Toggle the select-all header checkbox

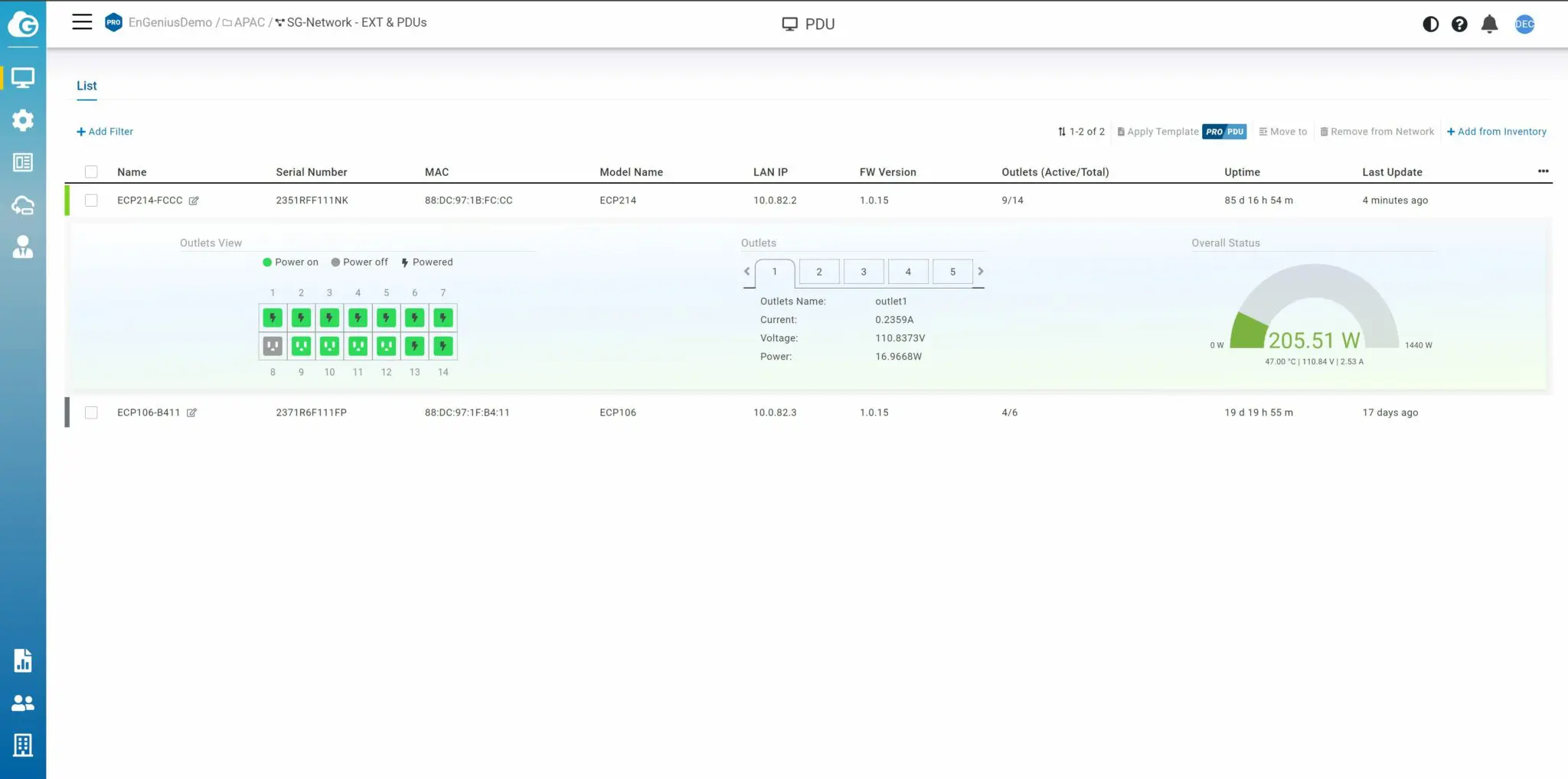click(91, 171)
